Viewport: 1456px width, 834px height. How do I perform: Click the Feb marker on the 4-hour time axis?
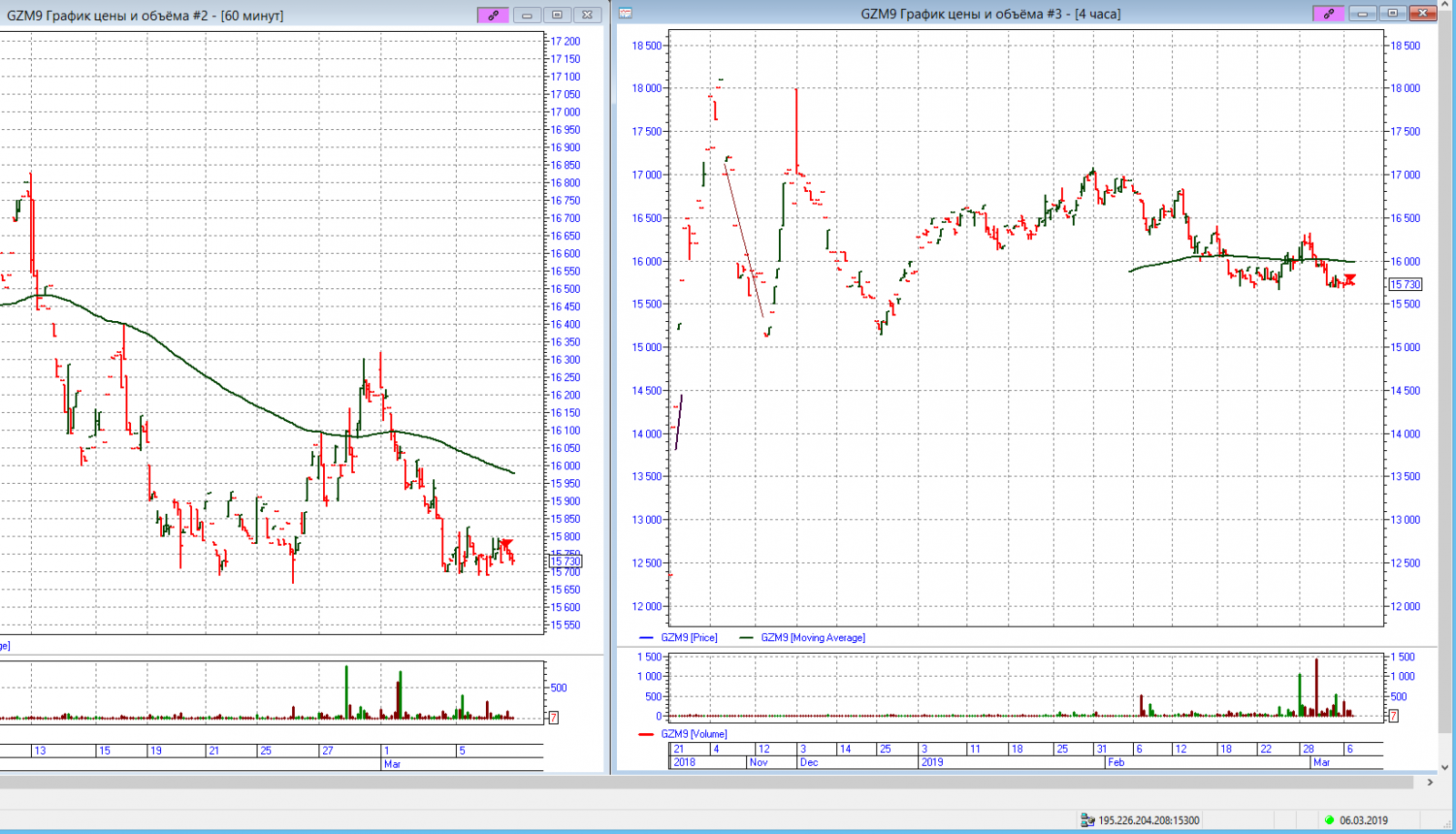click(1116, 762)
